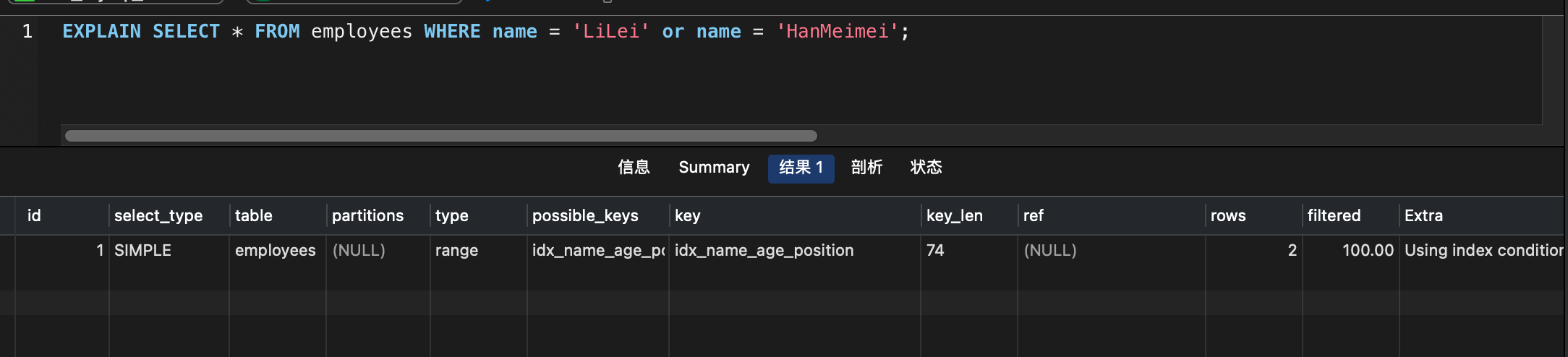Screen dimensions: 1568x357
Task: Click the possible_keys column header
Action: tap(585, 215)
